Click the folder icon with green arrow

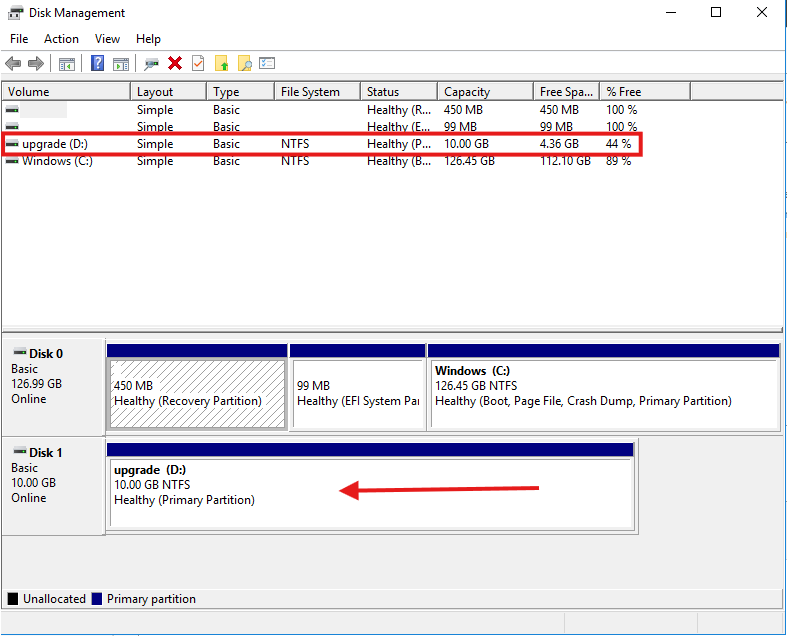(222, 63)
